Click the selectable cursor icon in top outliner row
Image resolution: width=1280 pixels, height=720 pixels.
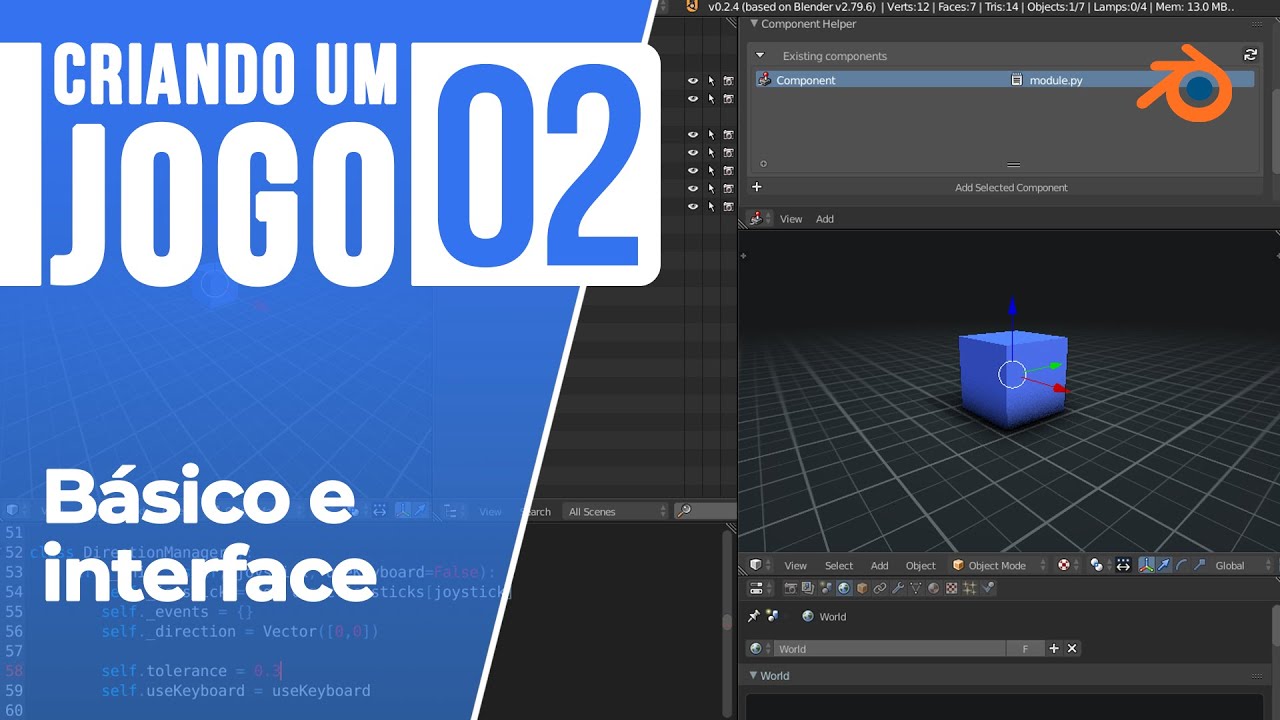[x=711, y=81]
